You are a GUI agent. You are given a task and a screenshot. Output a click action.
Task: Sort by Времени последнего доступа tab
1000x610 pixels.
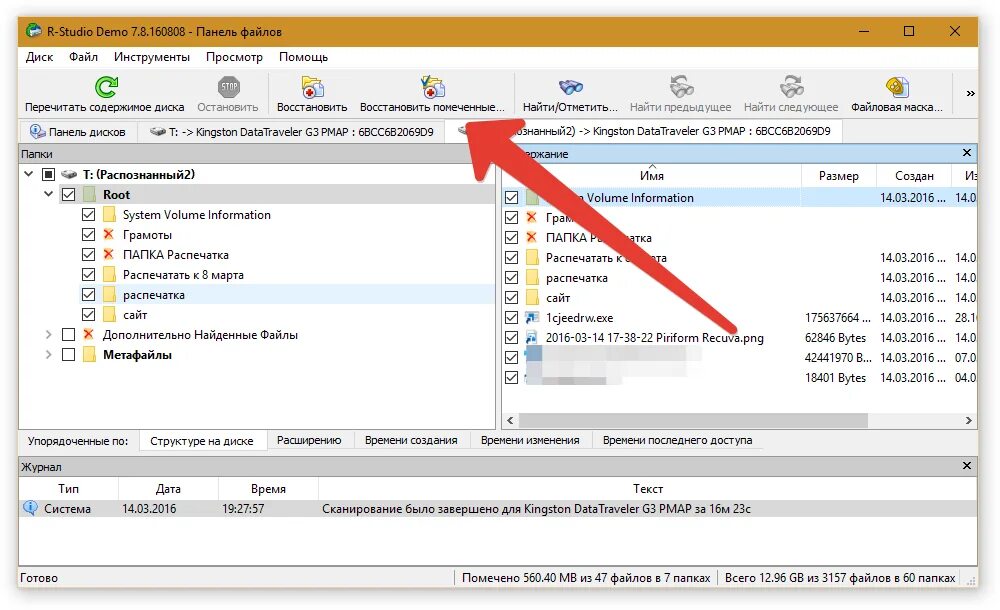(677, 440)
